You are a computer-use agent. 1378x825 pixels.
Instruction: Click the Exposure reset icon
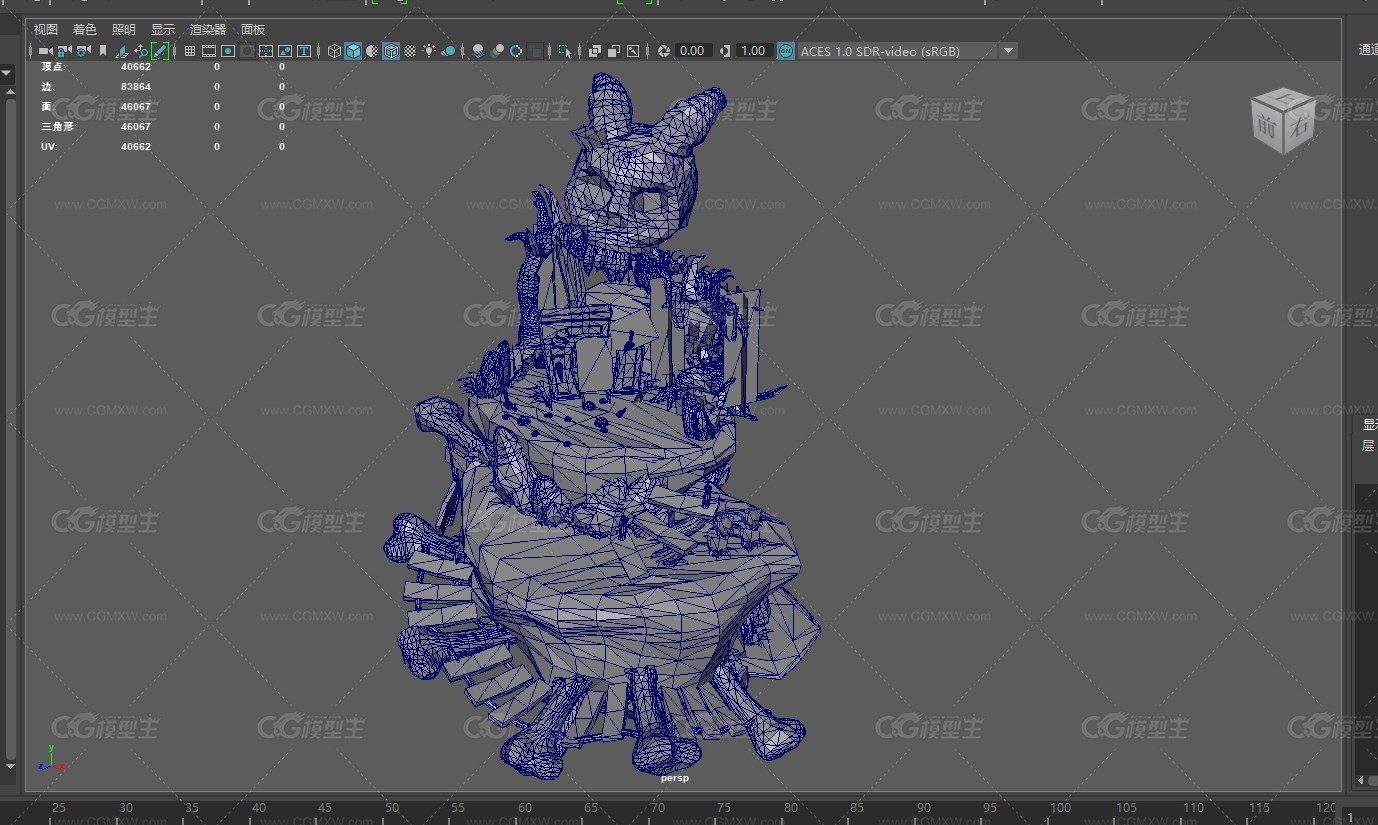pos(663,51)
